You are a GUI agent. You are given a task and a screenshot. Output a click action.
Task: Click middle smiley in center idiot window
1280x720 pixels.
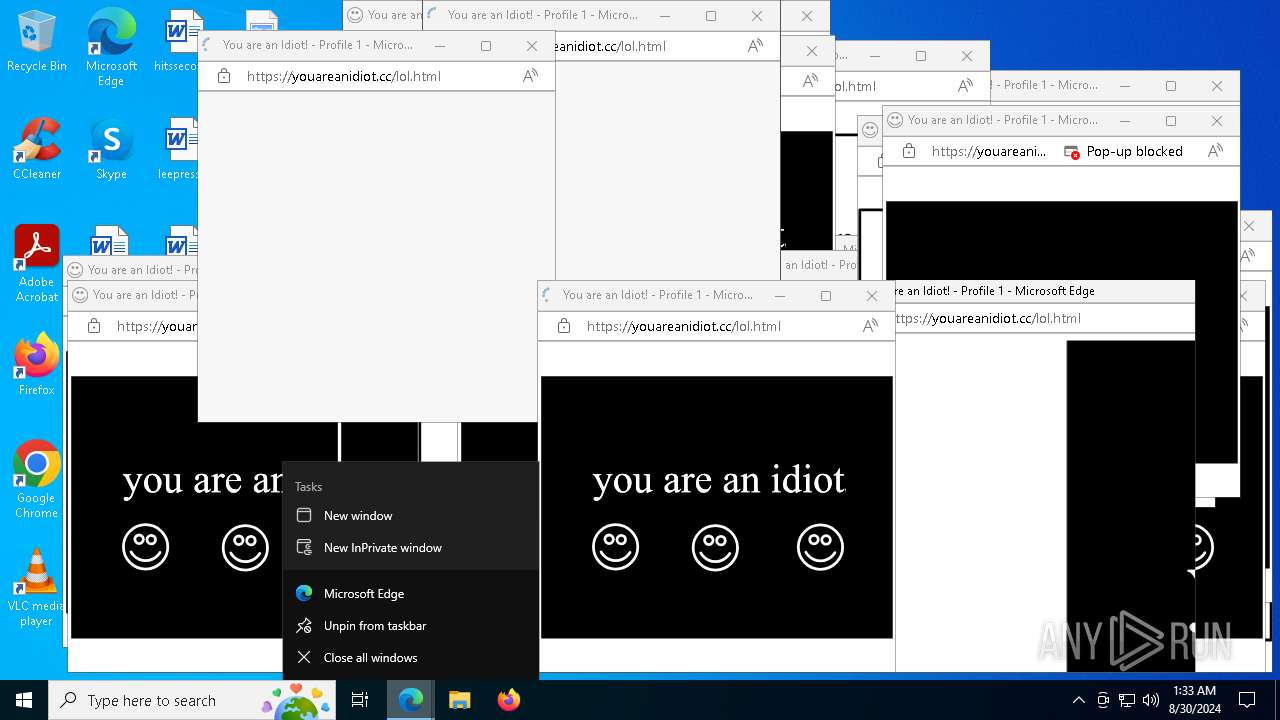click(715, 547)
